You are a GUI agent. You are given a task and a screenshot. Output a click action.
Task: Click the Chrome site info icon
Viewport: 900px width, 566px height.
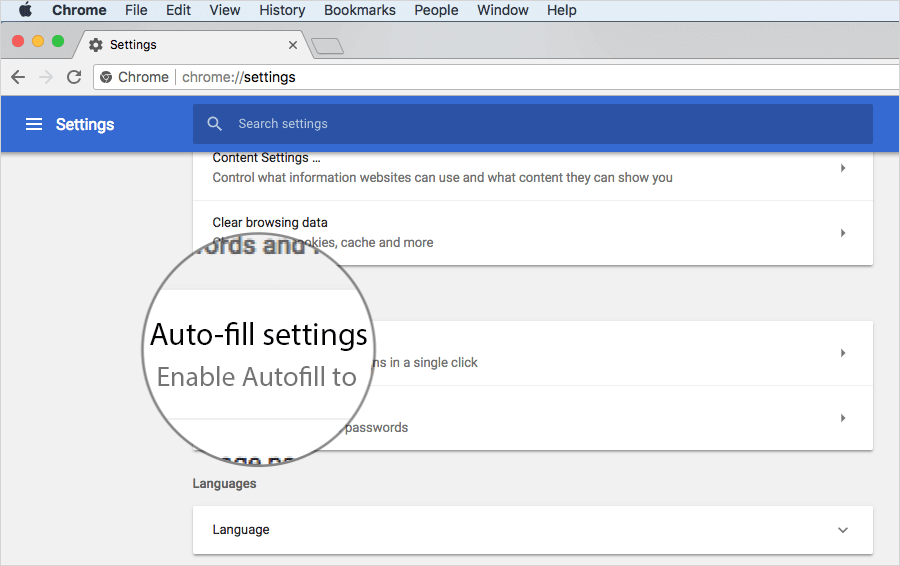point(106,77)
